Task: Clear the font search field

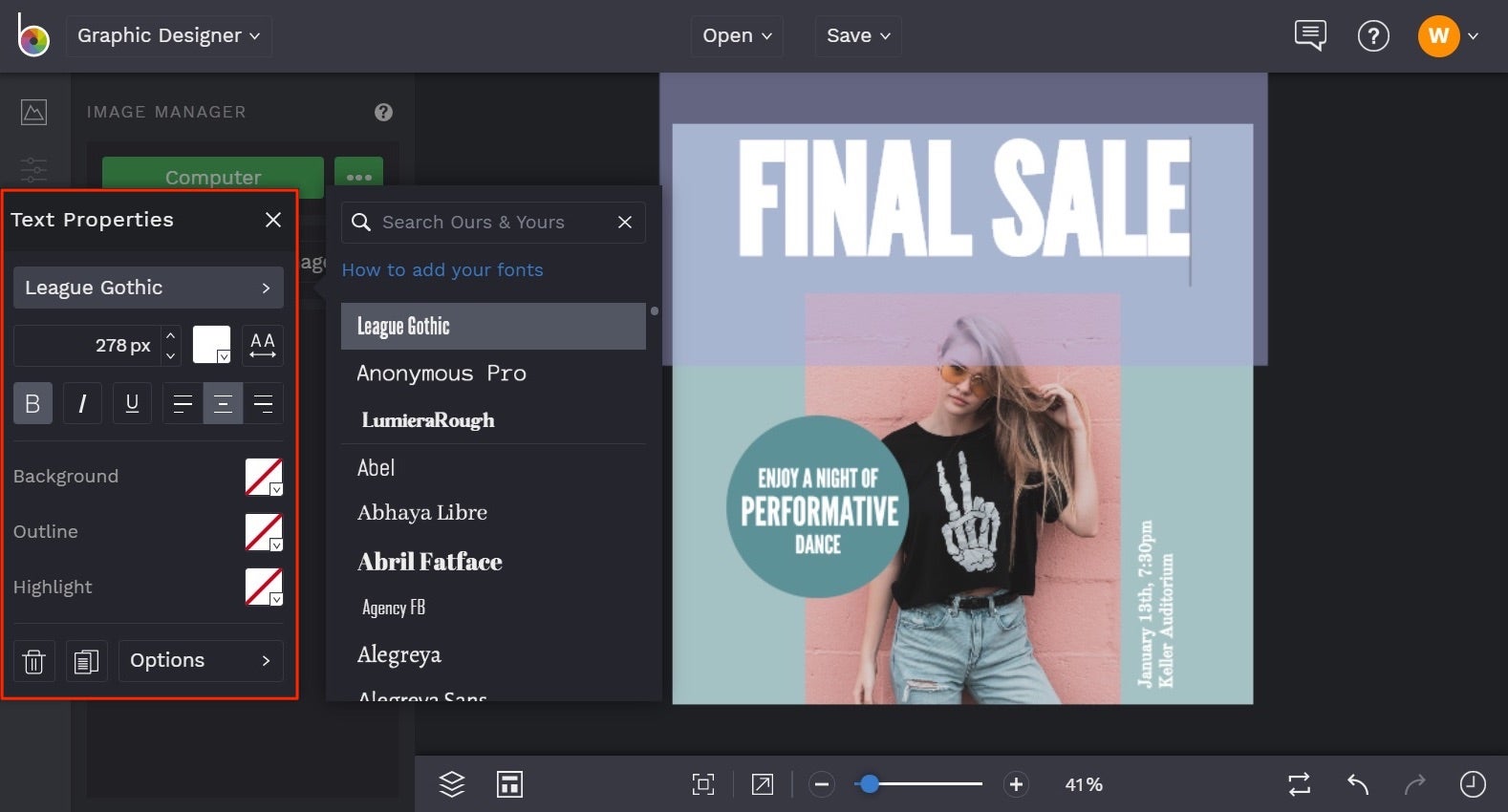Action: (625, 222)
